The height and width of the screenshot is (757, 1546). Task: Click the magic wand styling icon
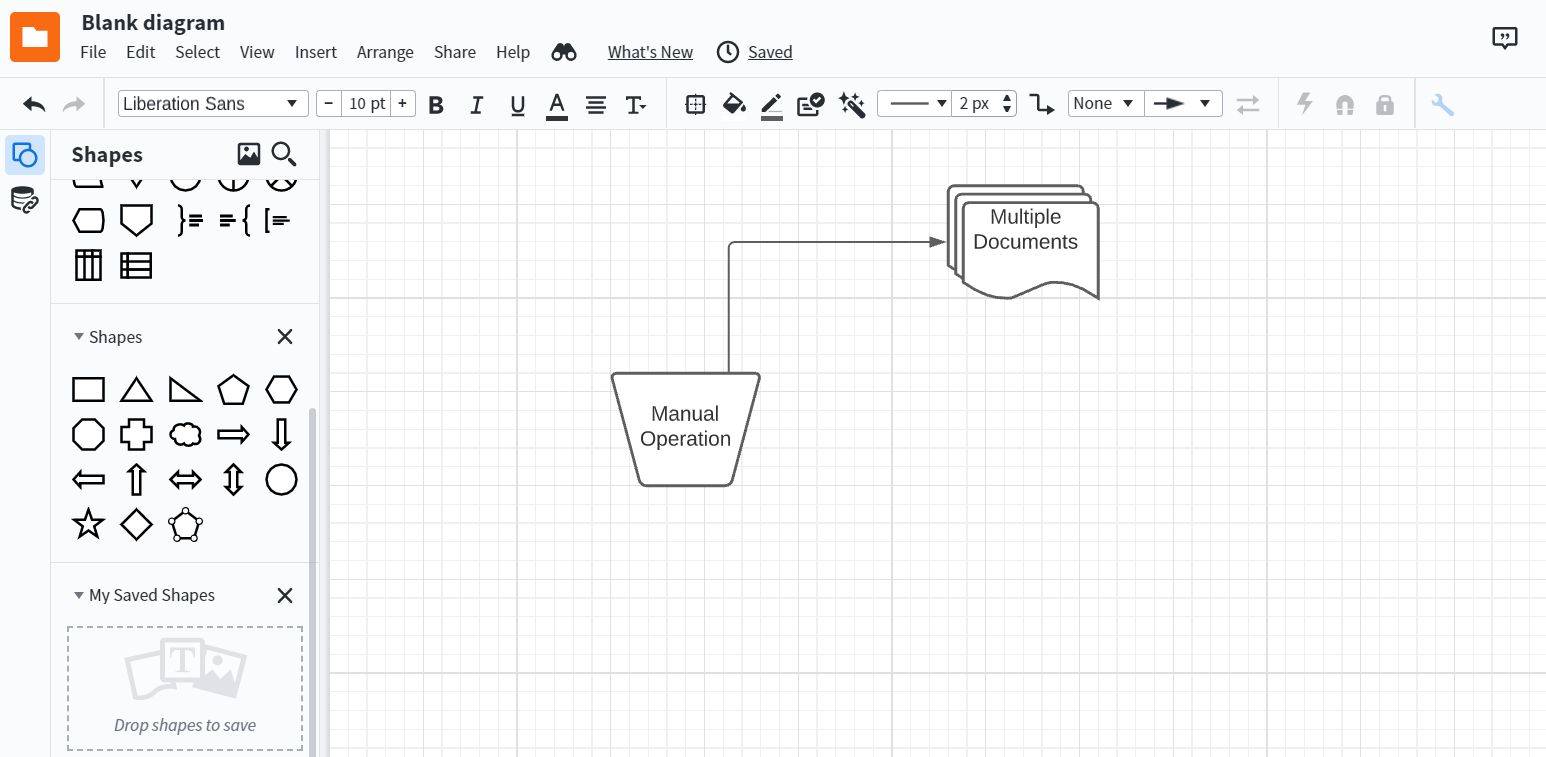pos(851,104)
